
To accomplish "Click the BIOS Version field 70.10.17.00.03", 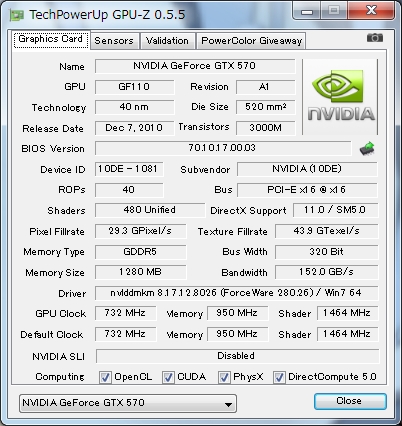I will point(223,148).
